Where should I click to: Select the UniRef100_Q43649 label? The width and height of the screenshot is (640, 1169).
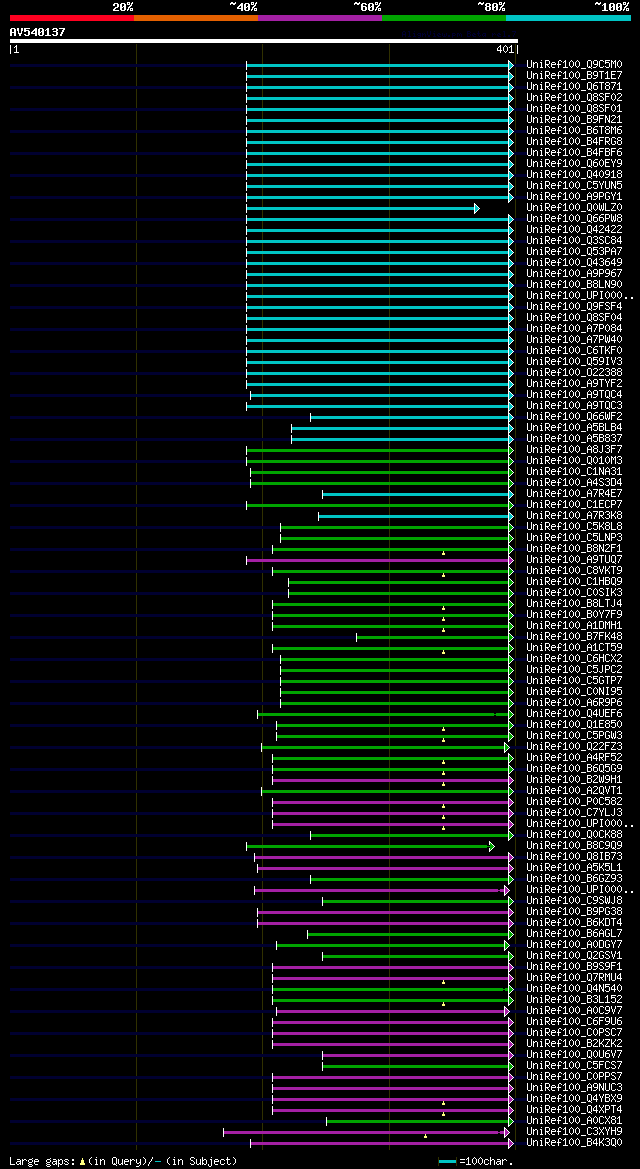[x=574, y=262]
